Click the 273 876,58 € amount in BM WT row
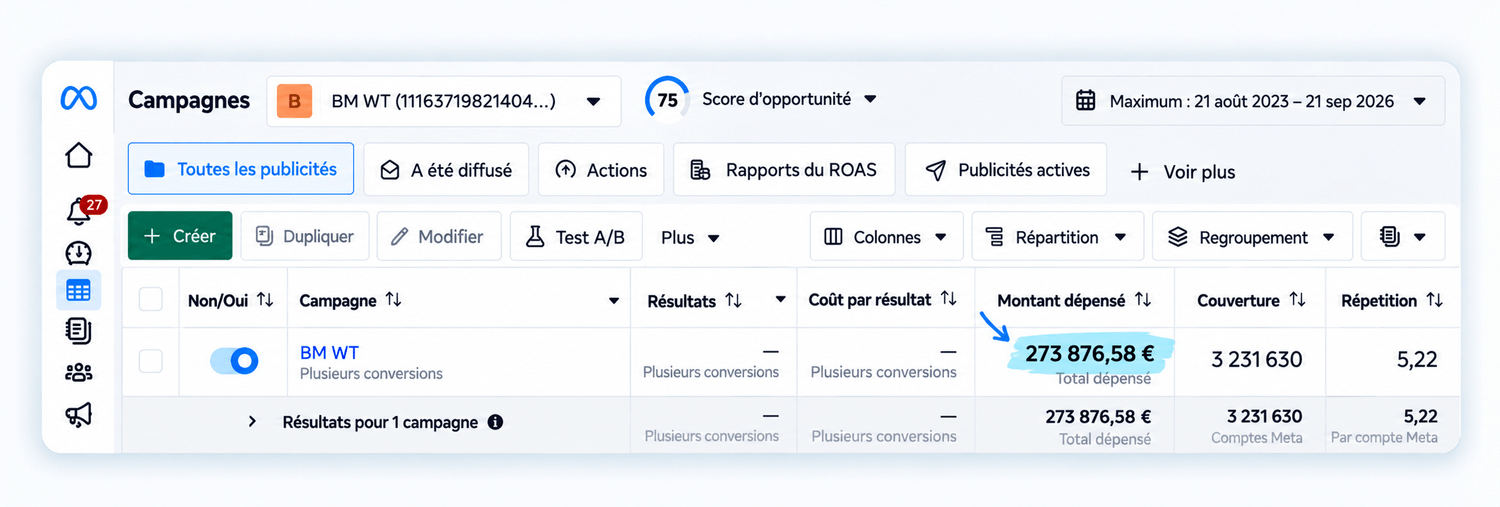This screenshot has height=507, width=1500. point(1090,352)
